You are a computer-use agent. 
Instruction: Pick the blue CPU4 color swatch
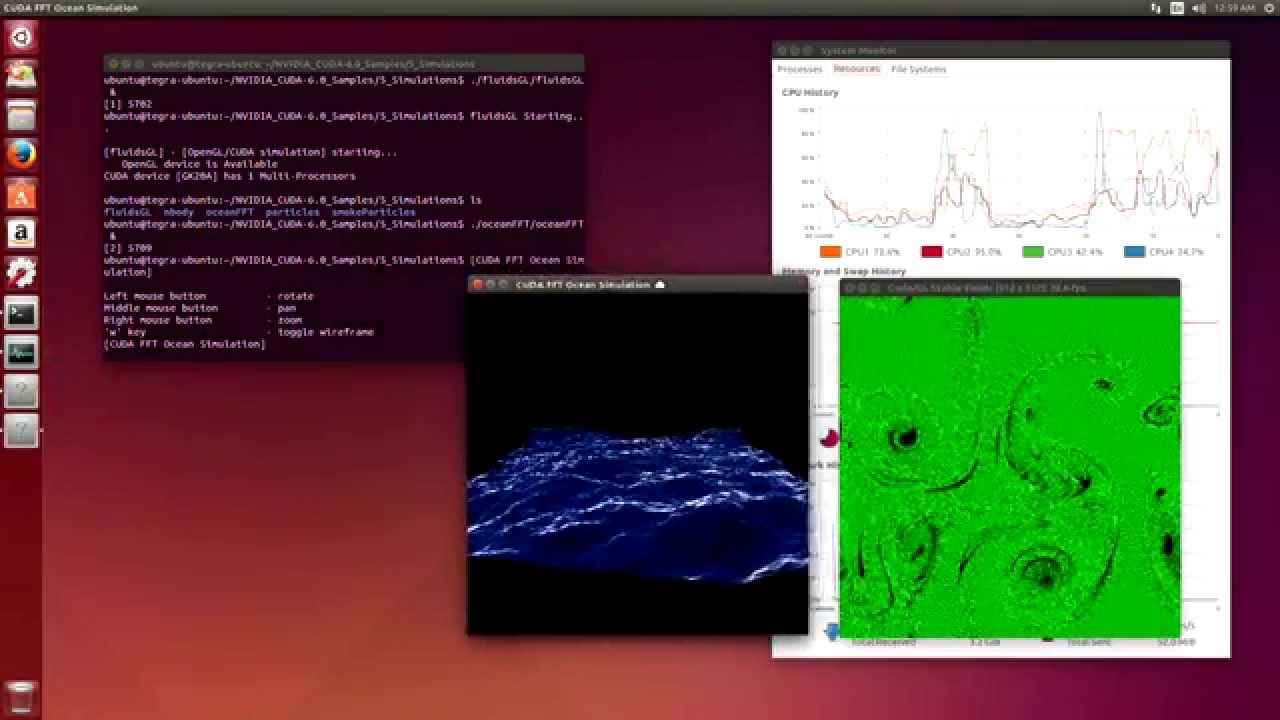click(x=1134, y=252)
